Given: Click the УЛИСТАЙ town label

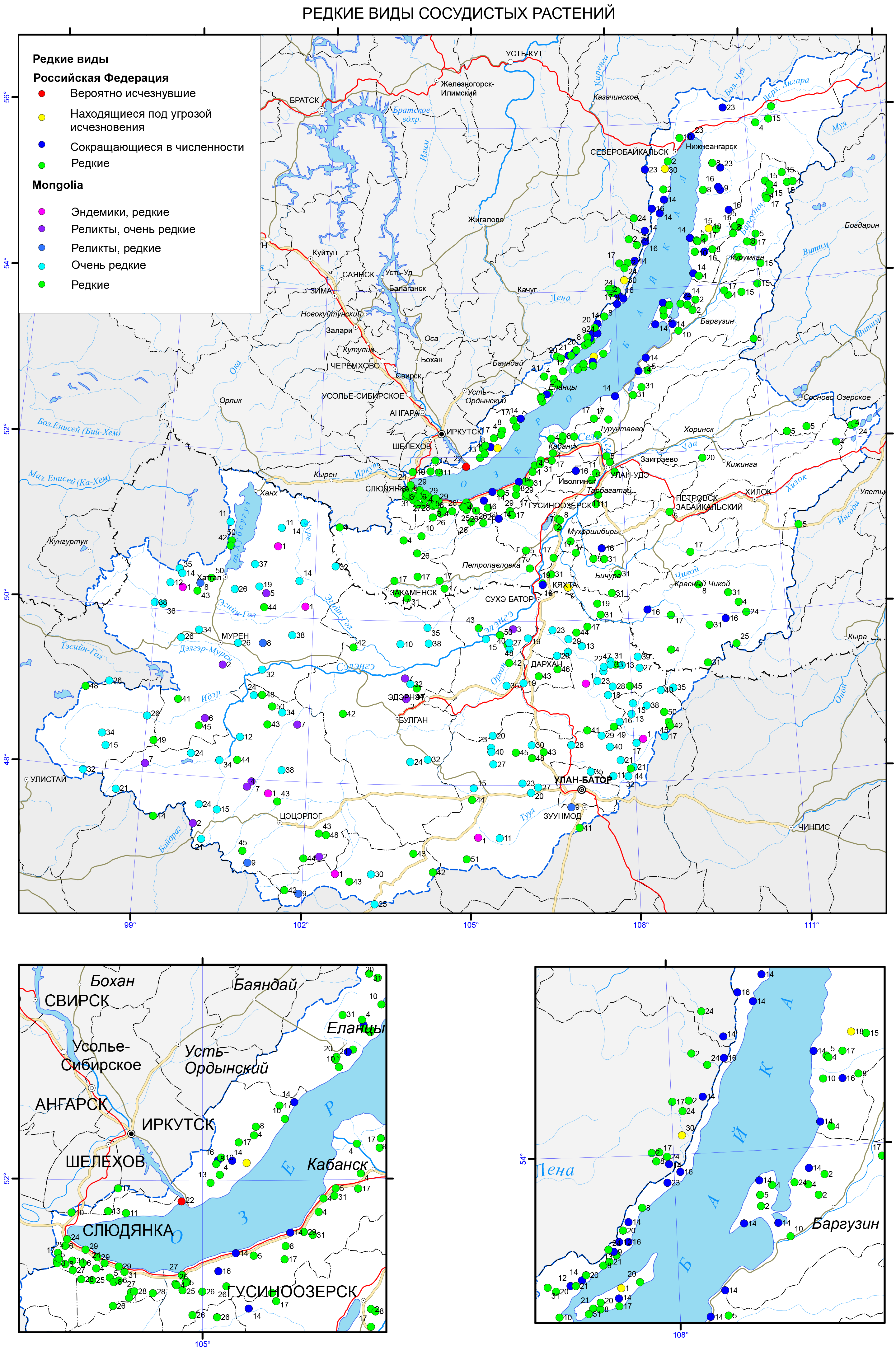Looking at the screenshot, I should [49, 779].
